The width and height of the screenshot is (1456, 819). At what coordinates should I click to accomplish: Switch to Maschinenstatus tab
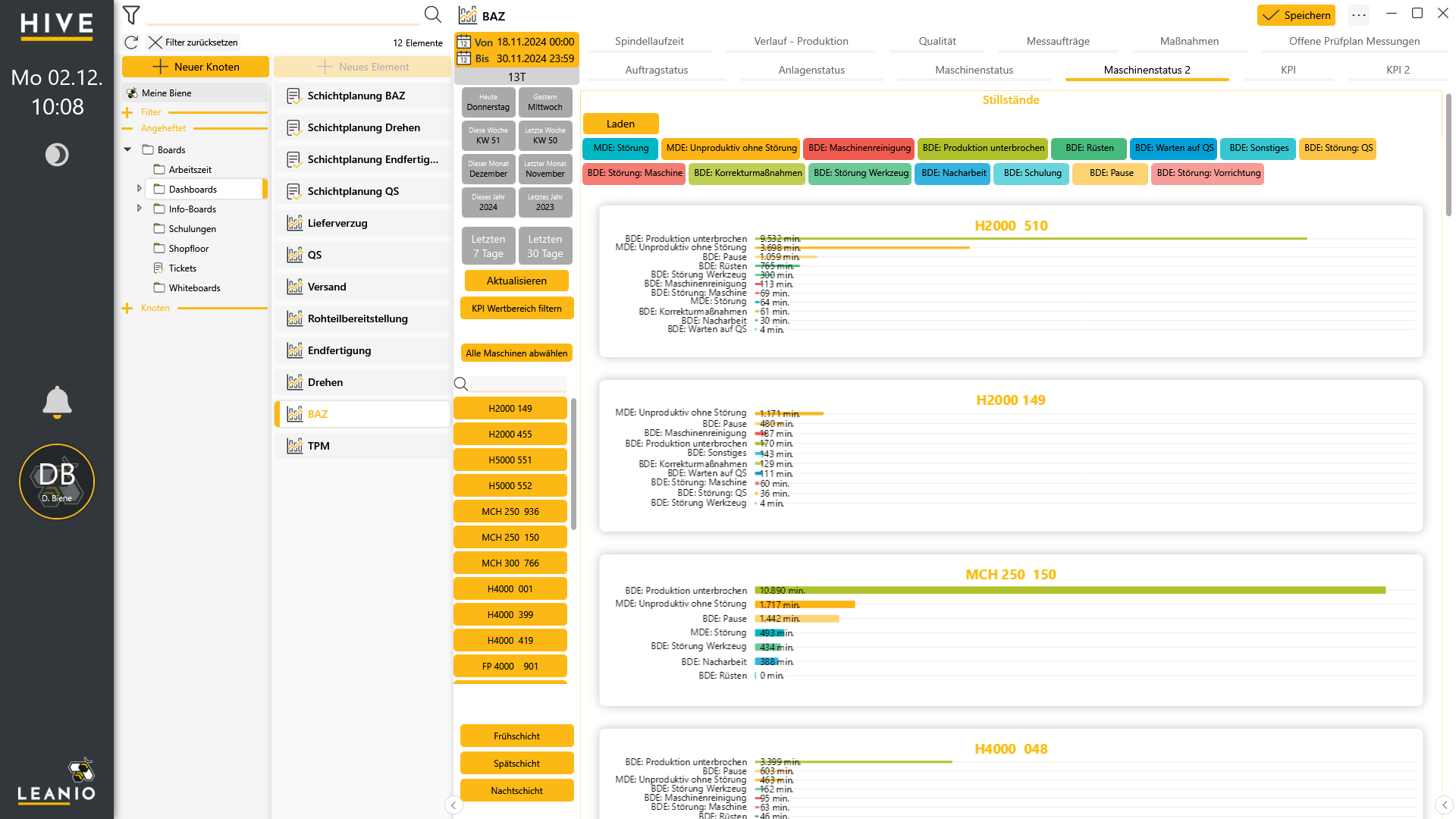tap(974, 71)
